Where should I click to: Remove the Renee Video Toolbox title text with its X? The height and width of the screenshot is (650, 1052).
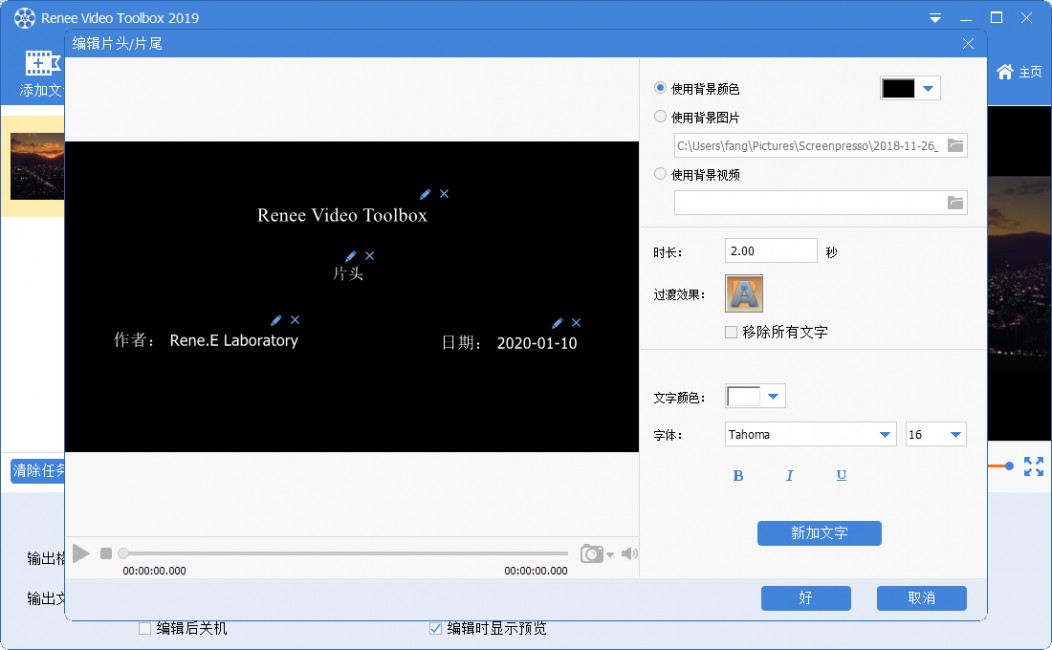444,194
